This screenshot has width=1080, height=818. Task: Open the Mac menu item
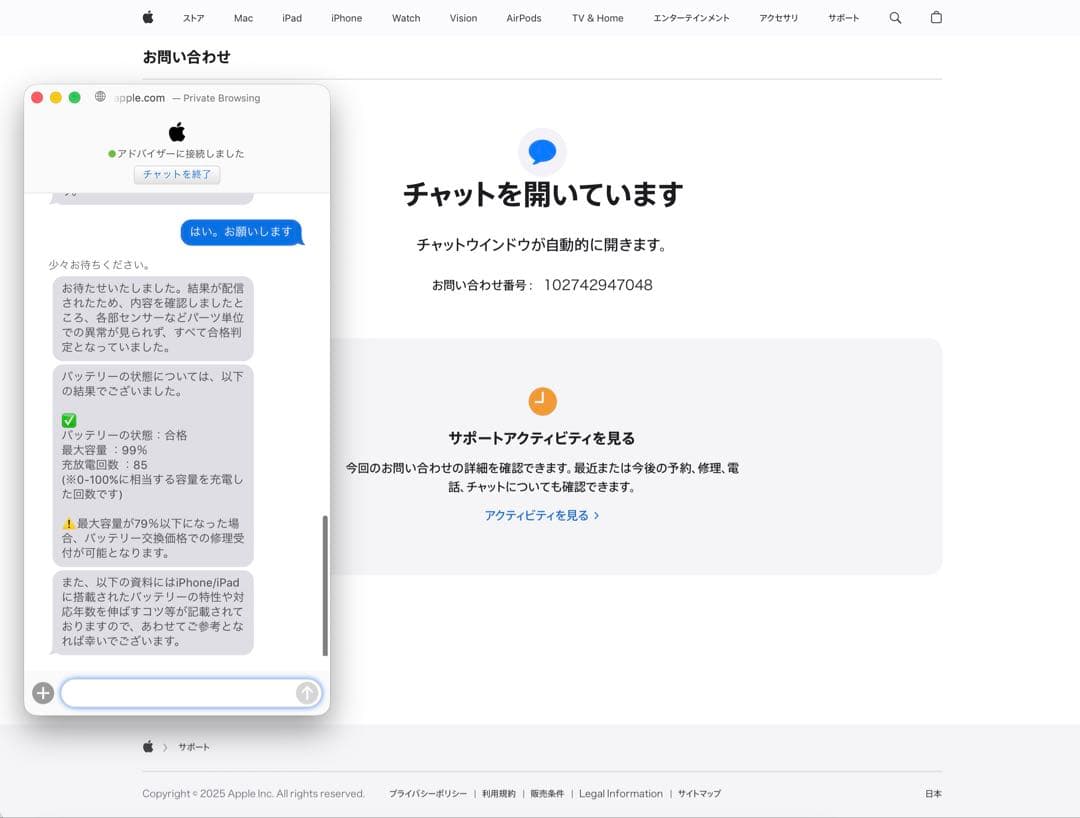click(243, 17)
